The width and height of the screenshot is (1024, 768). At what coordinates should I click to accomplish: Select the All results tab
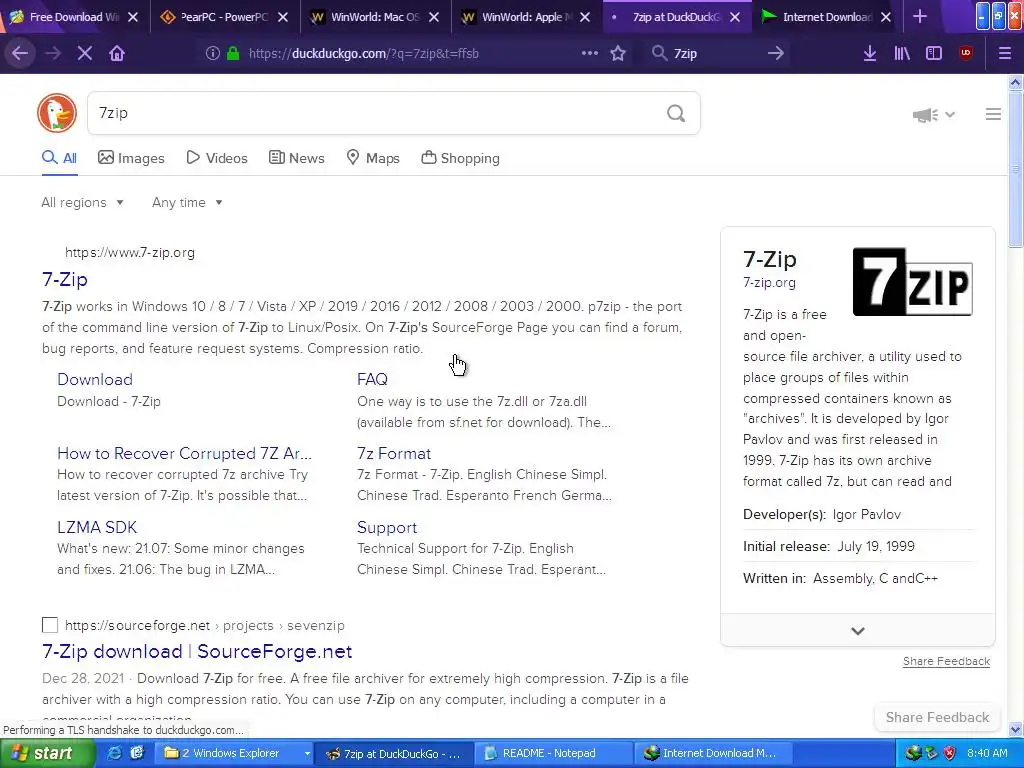[59, 158]
